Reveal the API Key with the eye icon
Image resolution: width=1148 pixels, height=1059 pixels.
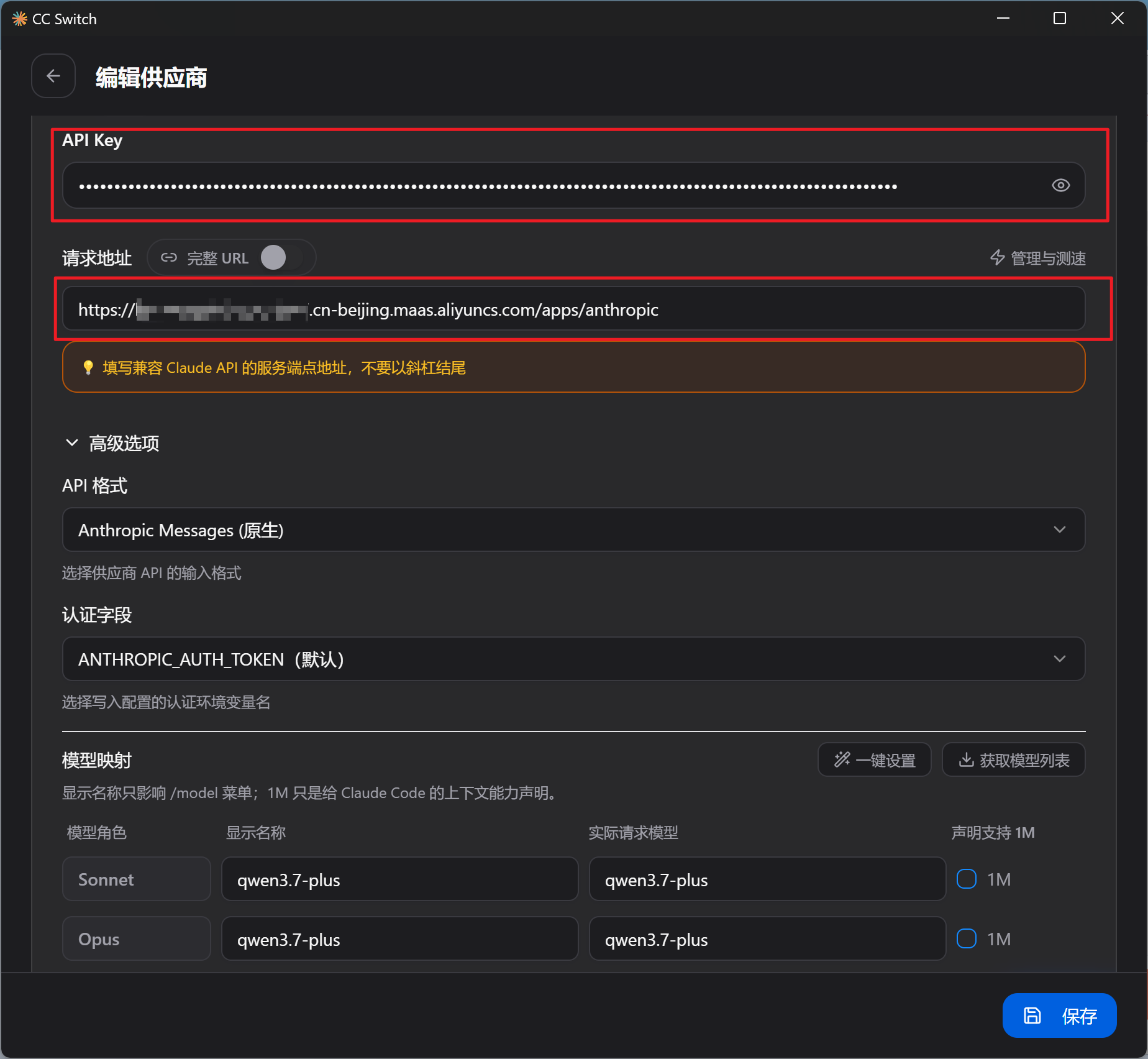tap(1060, 185)
